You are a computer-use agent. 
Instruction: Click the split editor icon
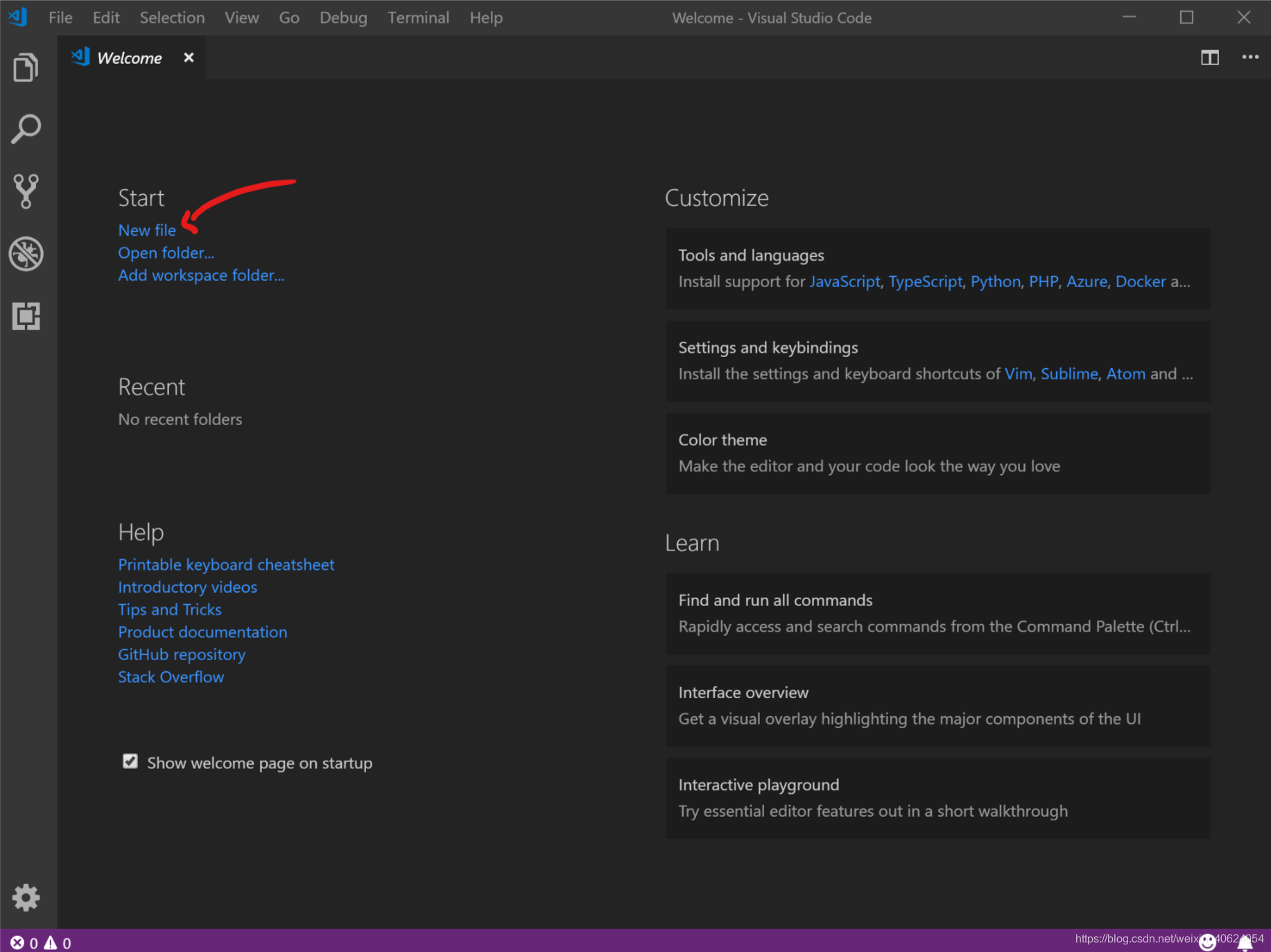click(1210, 58)
